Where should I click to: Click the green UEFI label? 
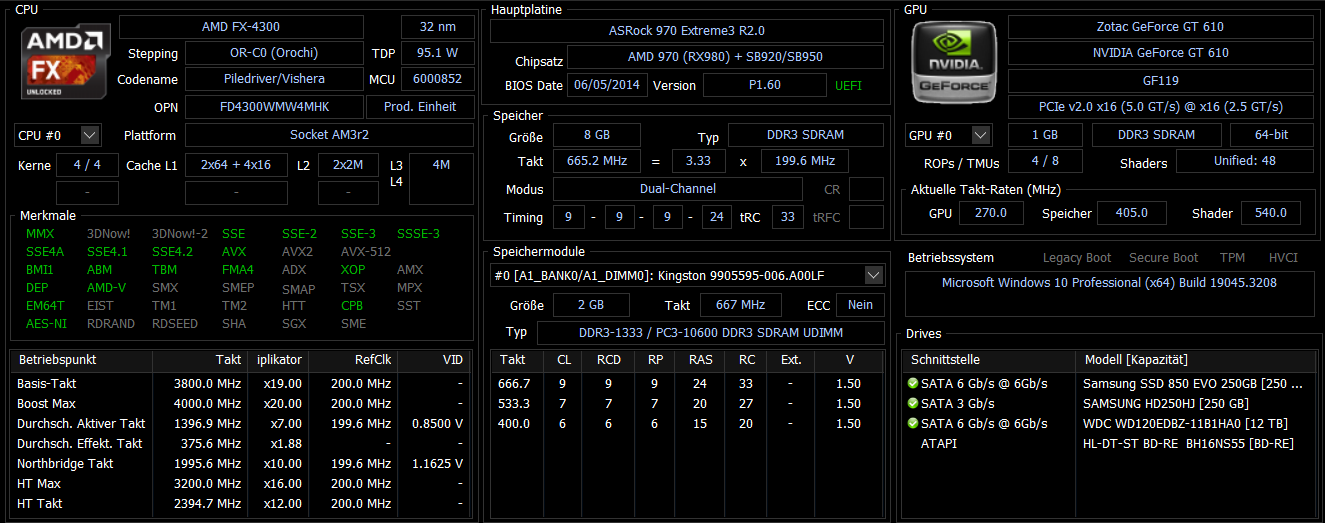(x=848, y=86)
